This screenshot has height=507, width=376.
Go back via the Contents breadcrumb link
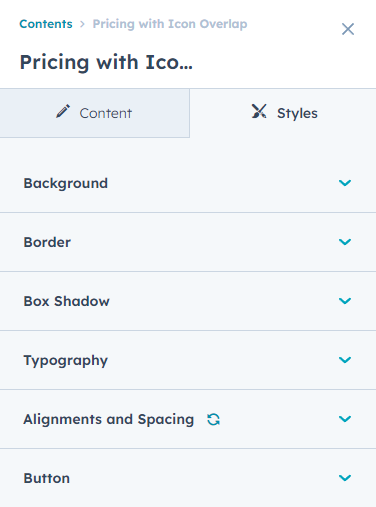(x=46, y=24)
